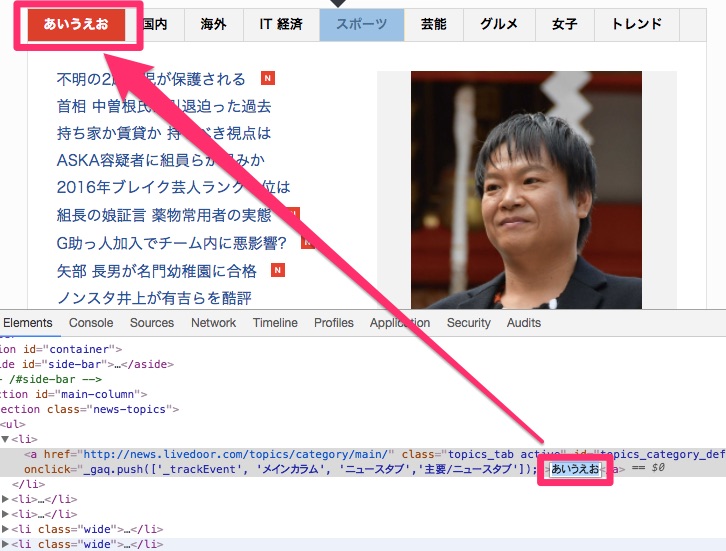This screenshot has height=551, width=726.
Task: Expand the last li class="wide" node
Action: [x=5, y=544]
